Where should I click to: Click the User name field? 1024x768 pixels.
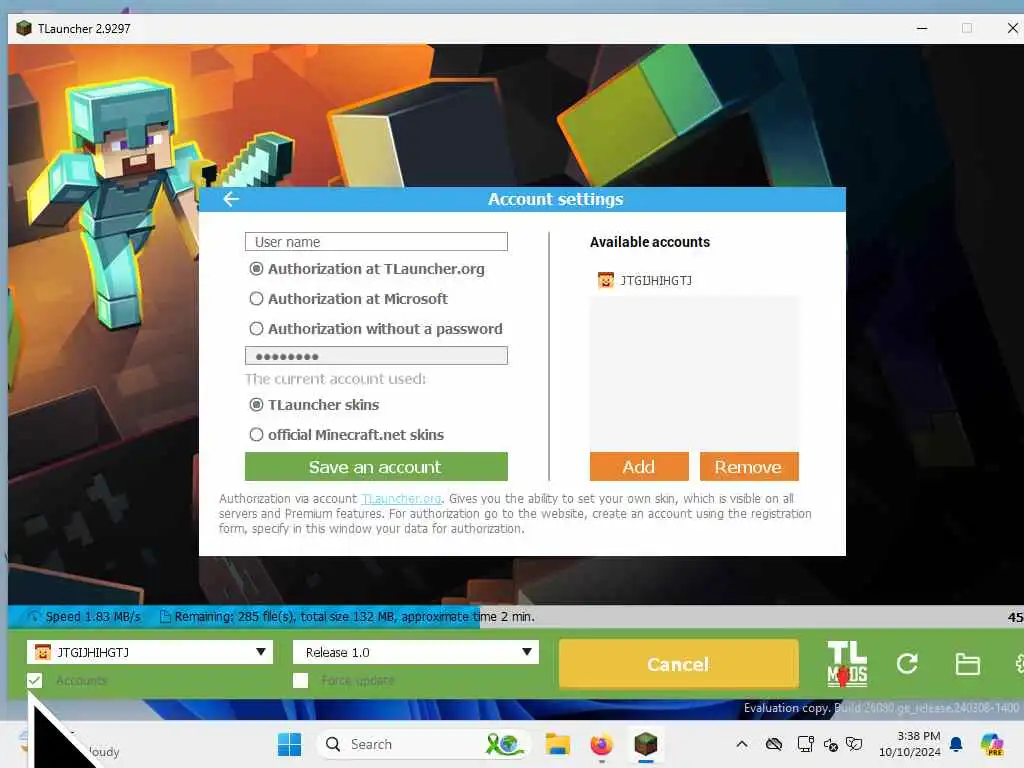(376, 242)
